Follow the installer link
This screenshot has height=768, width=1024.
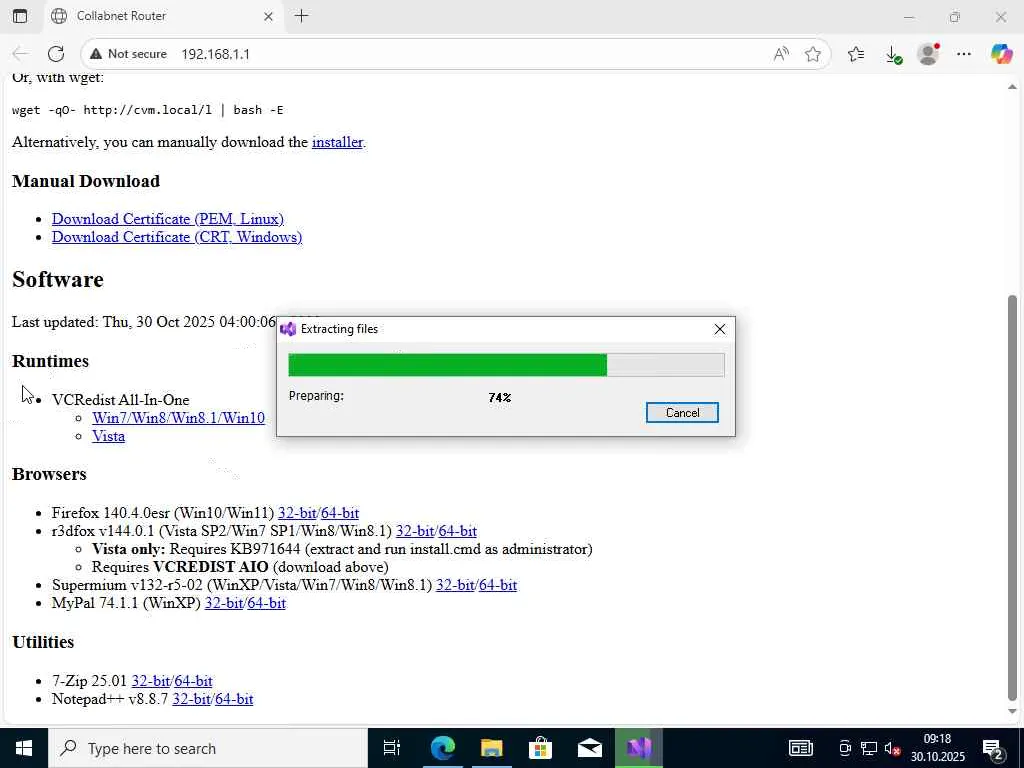coord(337,142)
